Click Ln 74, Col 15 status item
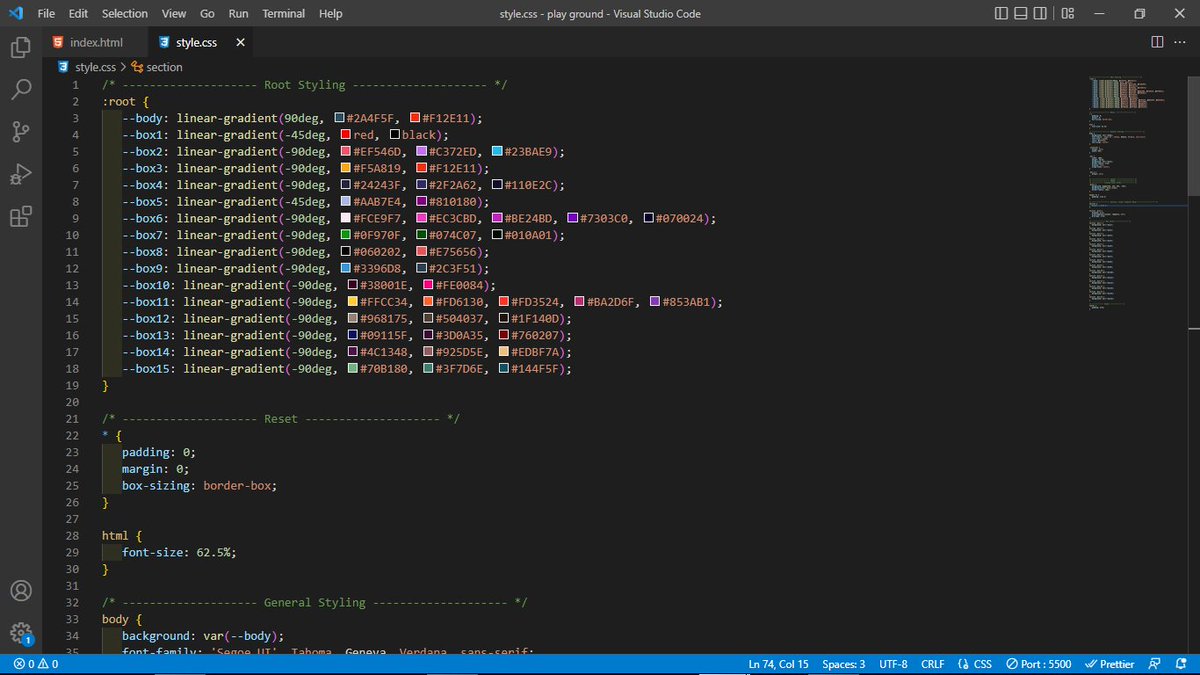Image resolution: width=1200 pixels, height=675 pixels. 778,663
